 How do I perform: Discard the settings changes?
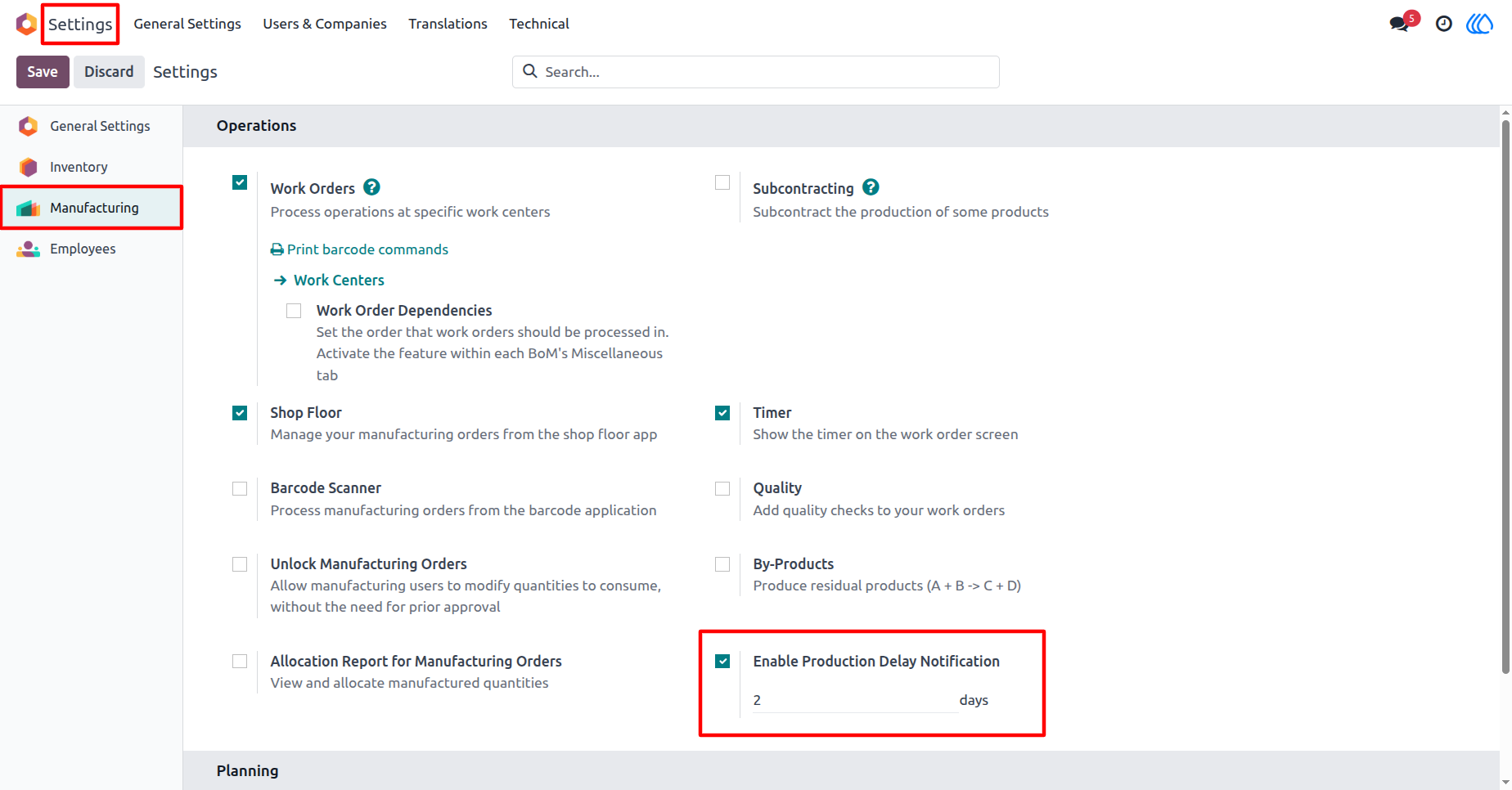point(109,72)
